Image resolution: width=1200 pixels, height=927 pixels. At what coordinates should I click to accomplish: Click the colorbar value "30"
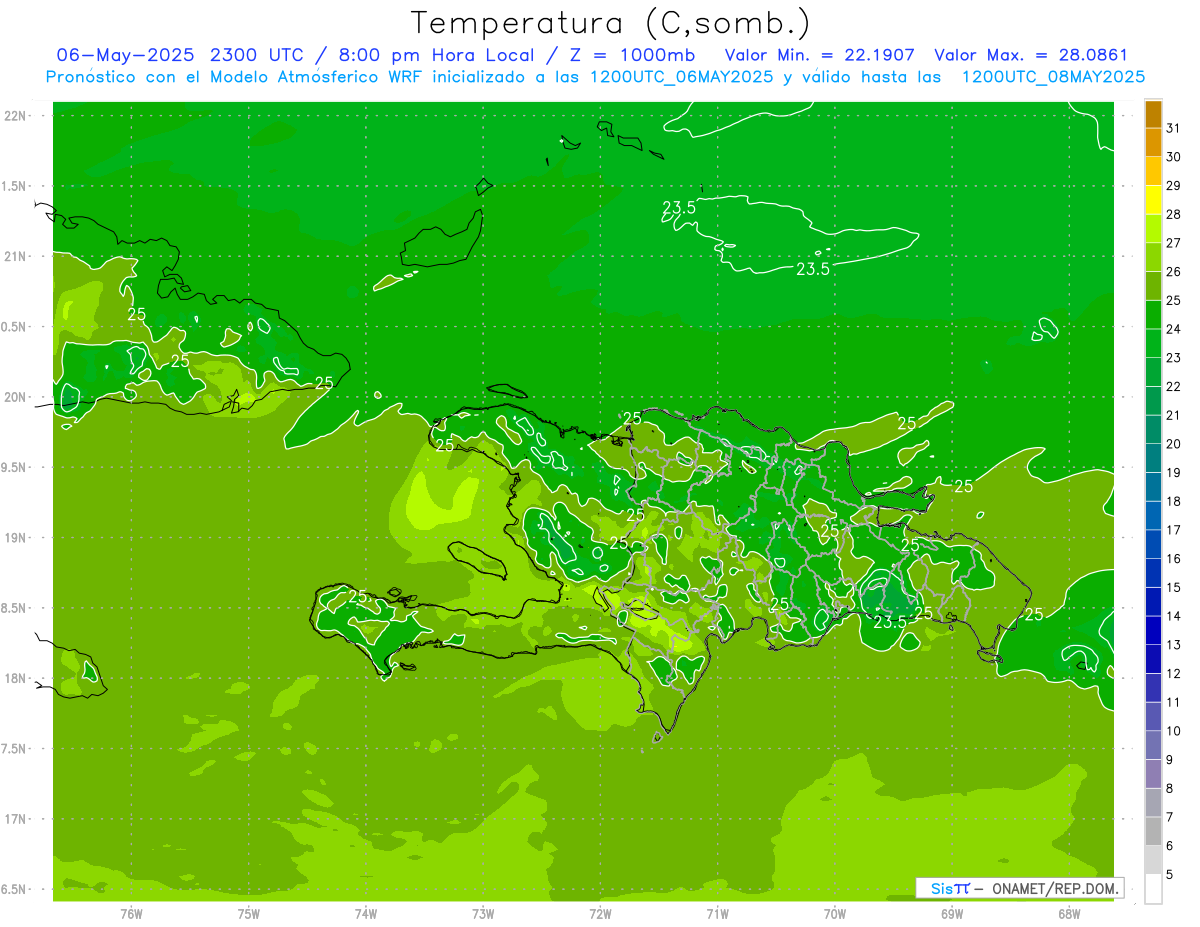point(1173,157)
